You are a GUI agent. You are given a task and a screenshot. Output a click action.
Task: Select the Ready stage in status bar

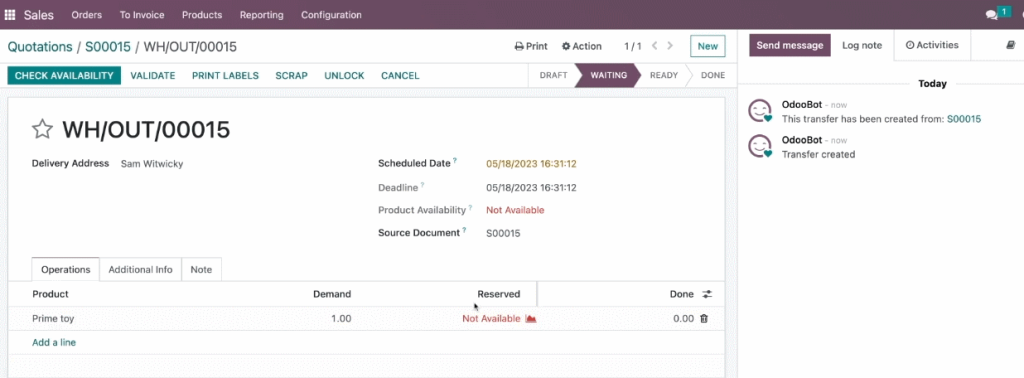pos(664,75)
